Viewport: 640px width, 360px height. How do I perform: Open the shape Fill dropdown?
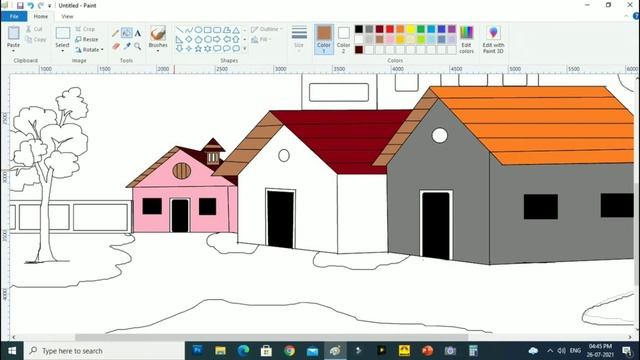(x=261, y=40)
